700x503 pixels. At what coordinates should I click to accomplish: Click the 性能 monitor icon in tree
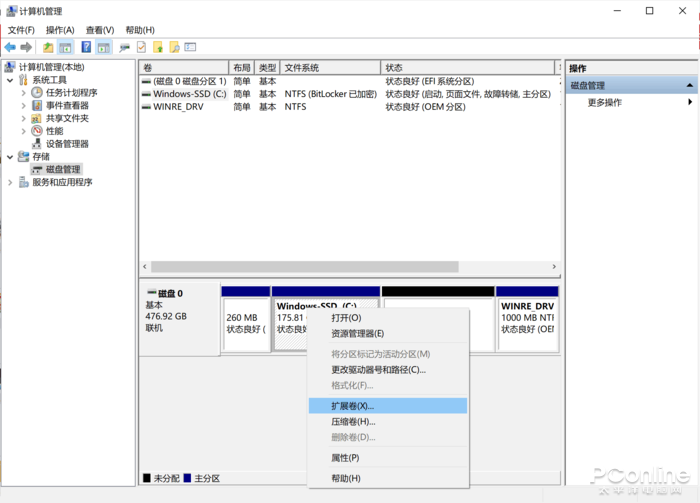[37, 131]
